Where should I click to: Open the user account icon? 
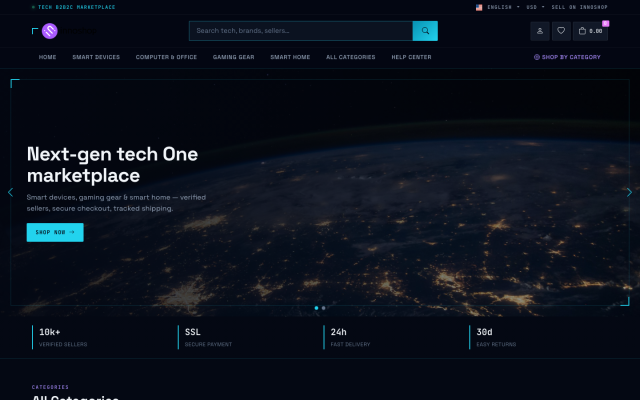[x=540, y=31]
